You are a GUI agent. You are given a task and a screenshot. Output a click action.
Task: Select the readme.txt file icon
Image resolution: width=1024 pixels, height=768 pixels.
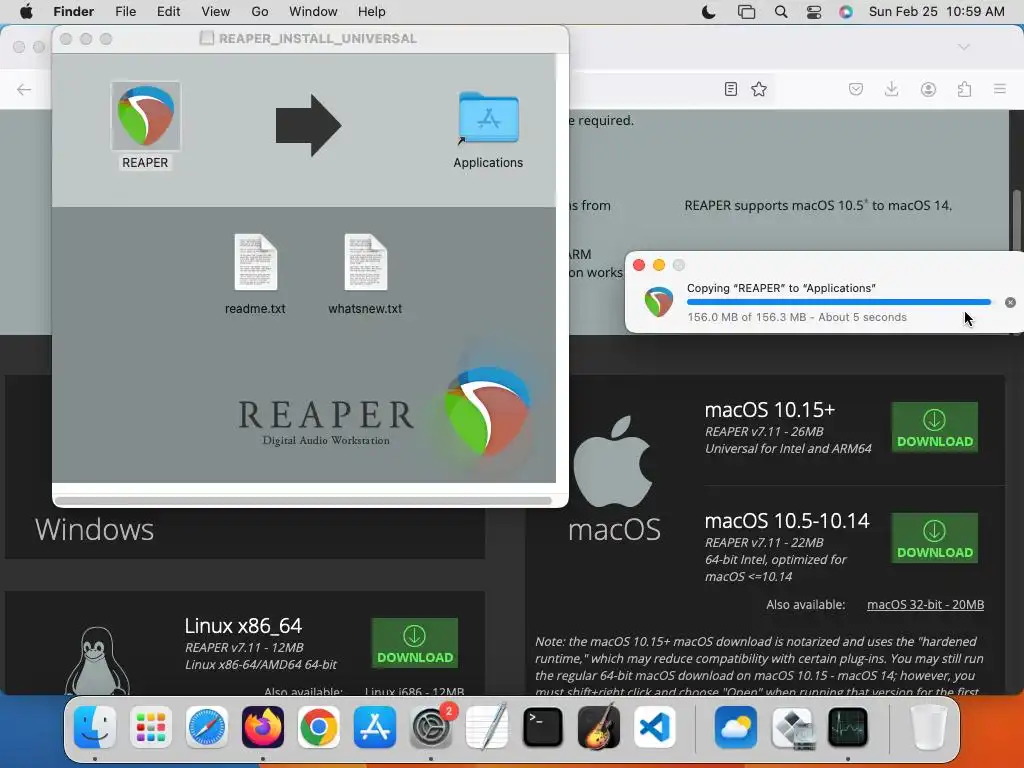(255, 262)
